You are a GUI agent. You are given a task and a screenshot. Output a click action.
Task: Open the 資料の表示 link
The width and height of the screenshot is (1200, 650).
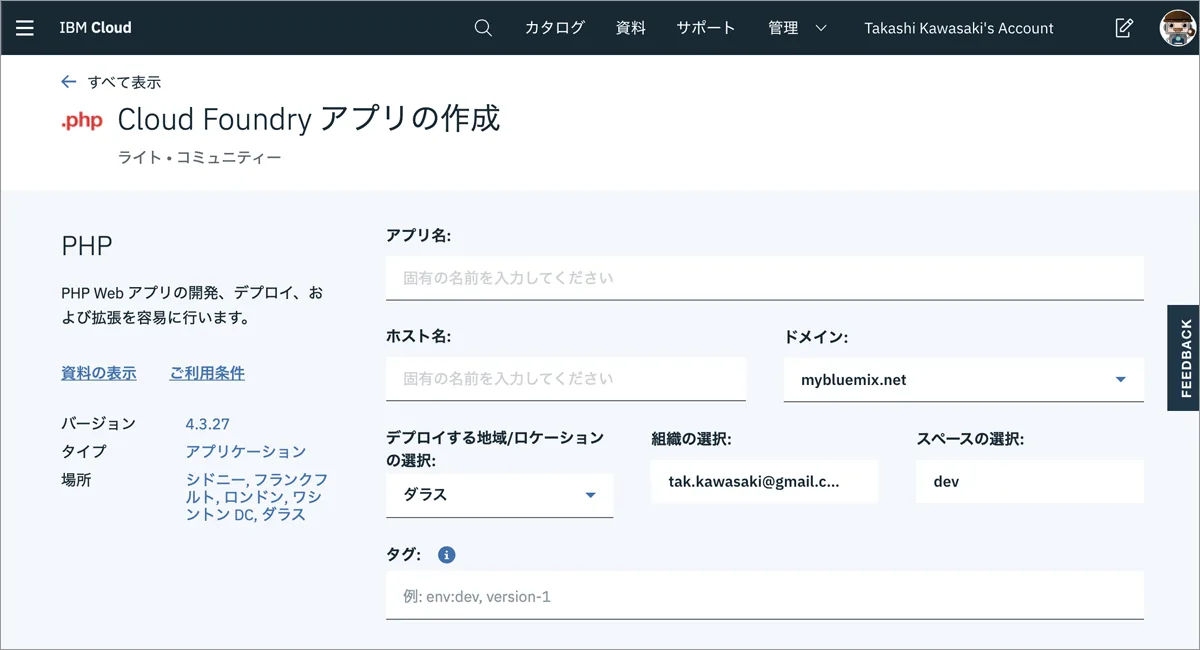tap(99, 373)
